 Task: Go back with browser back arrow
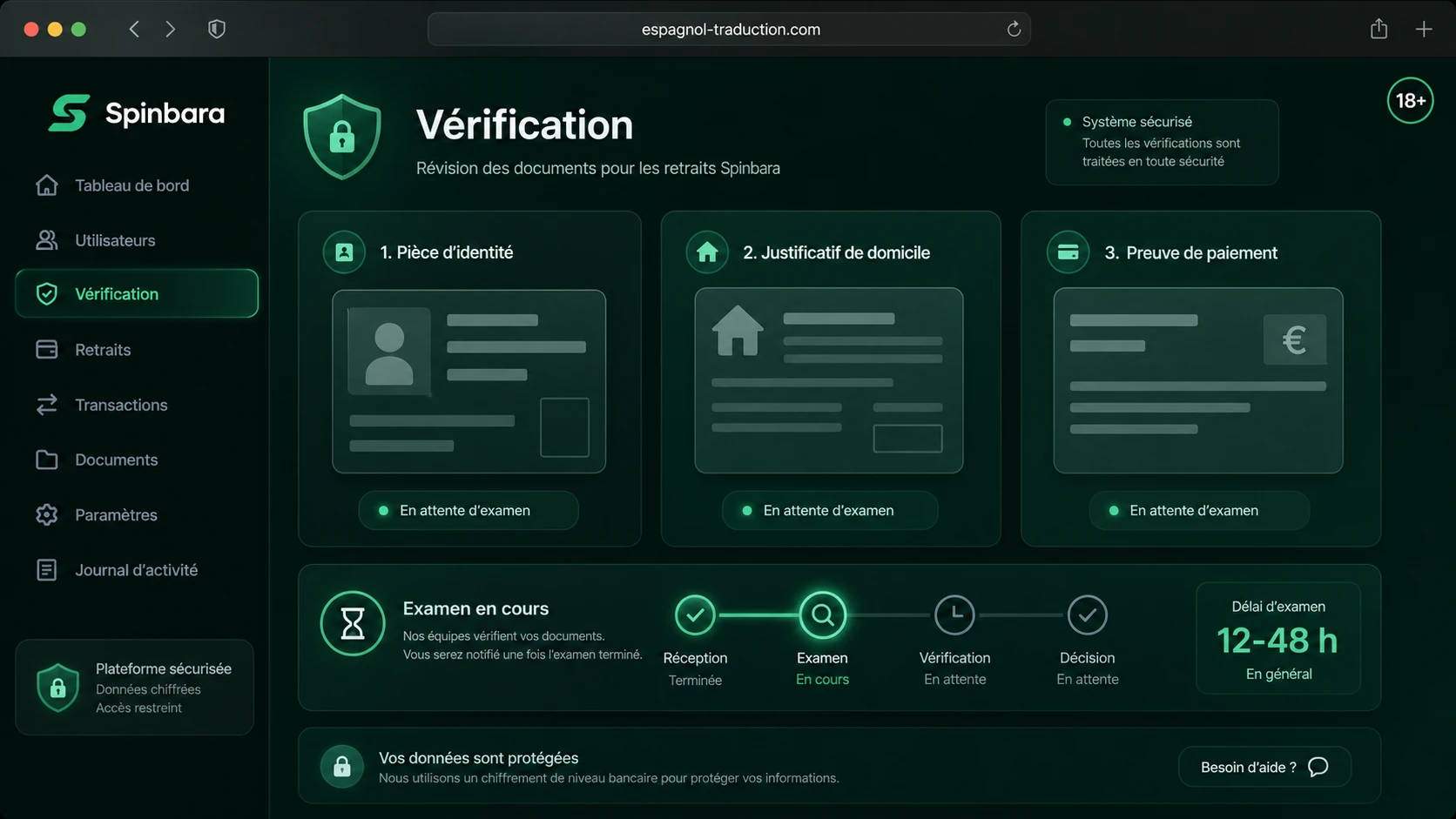tap(134, 29)
